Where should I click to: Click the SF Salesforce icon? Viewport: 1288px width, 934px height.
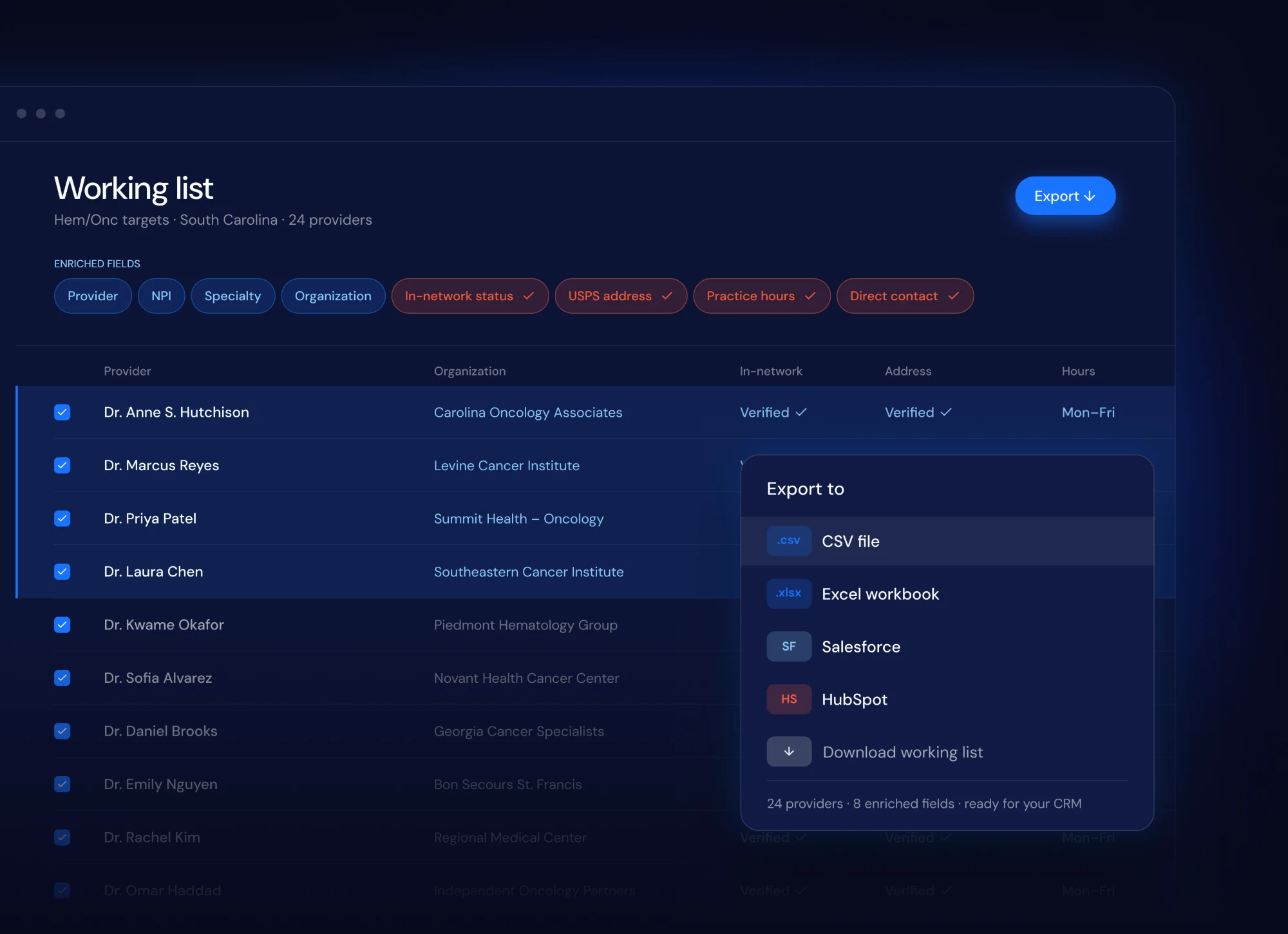(789, 647)
